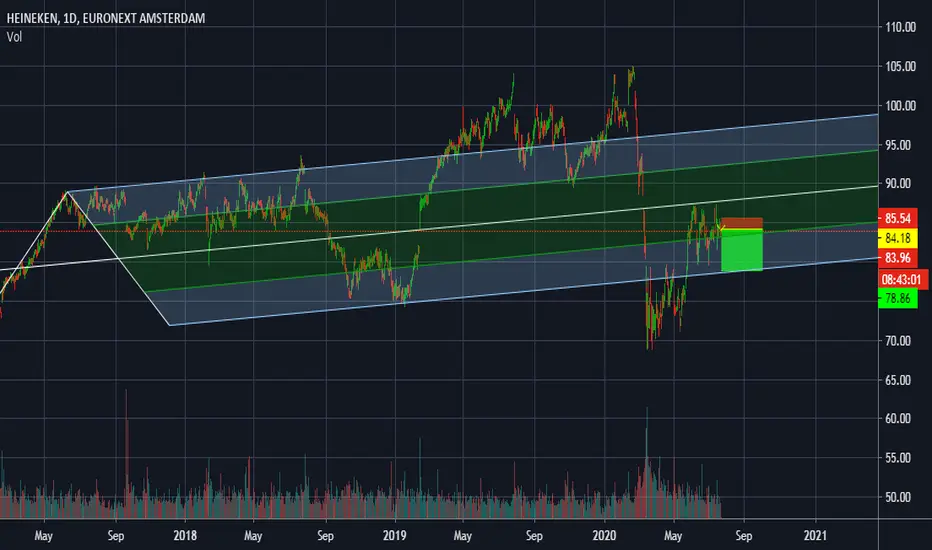Screen dimensions: 932x550
Task: Click the 2020 time axis label
Action: tap(604, 536)
